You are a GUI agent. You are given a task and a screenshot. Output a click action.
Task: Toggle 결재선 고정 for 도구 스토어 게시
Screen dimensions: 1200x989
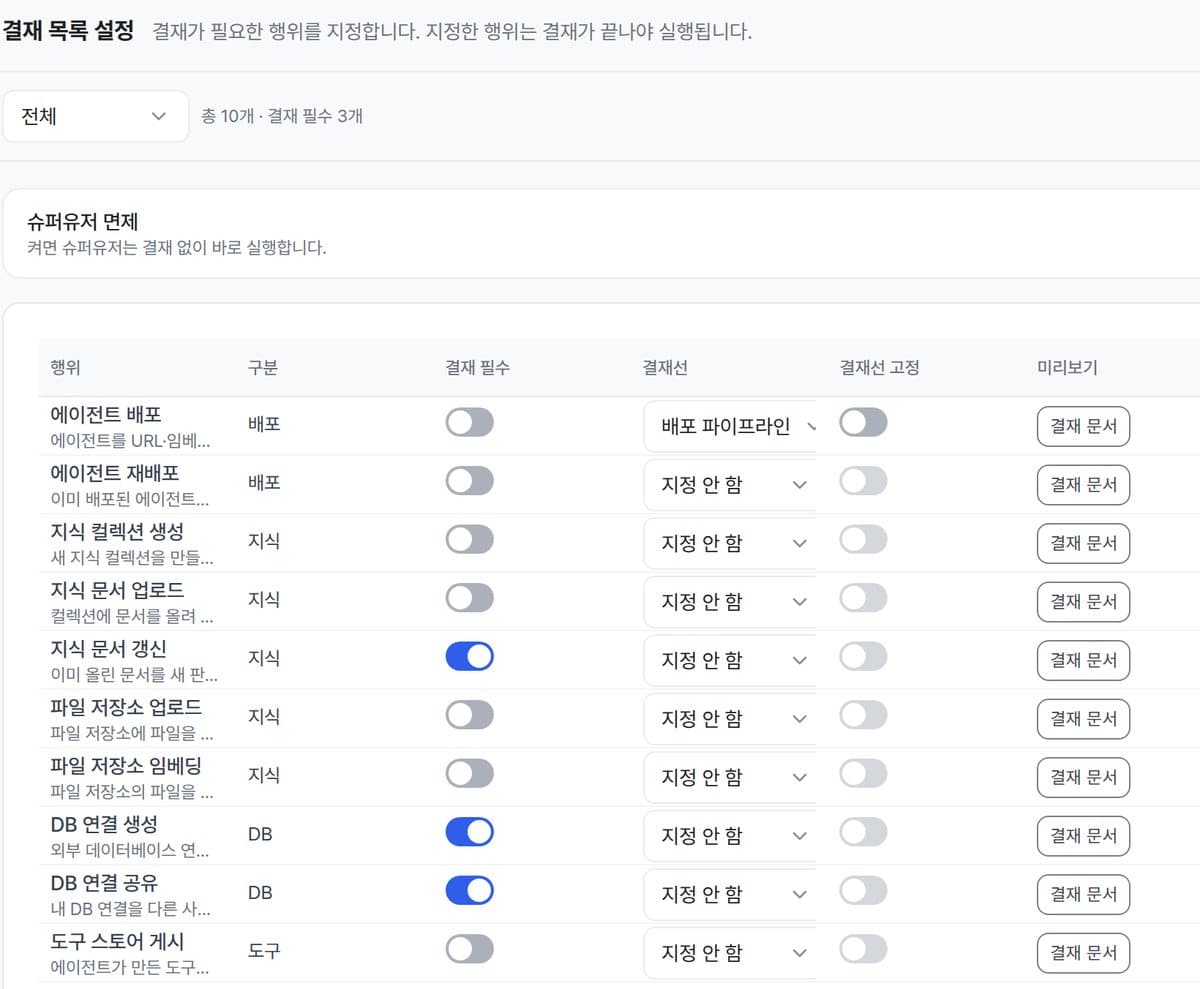[x=863, y=949]
